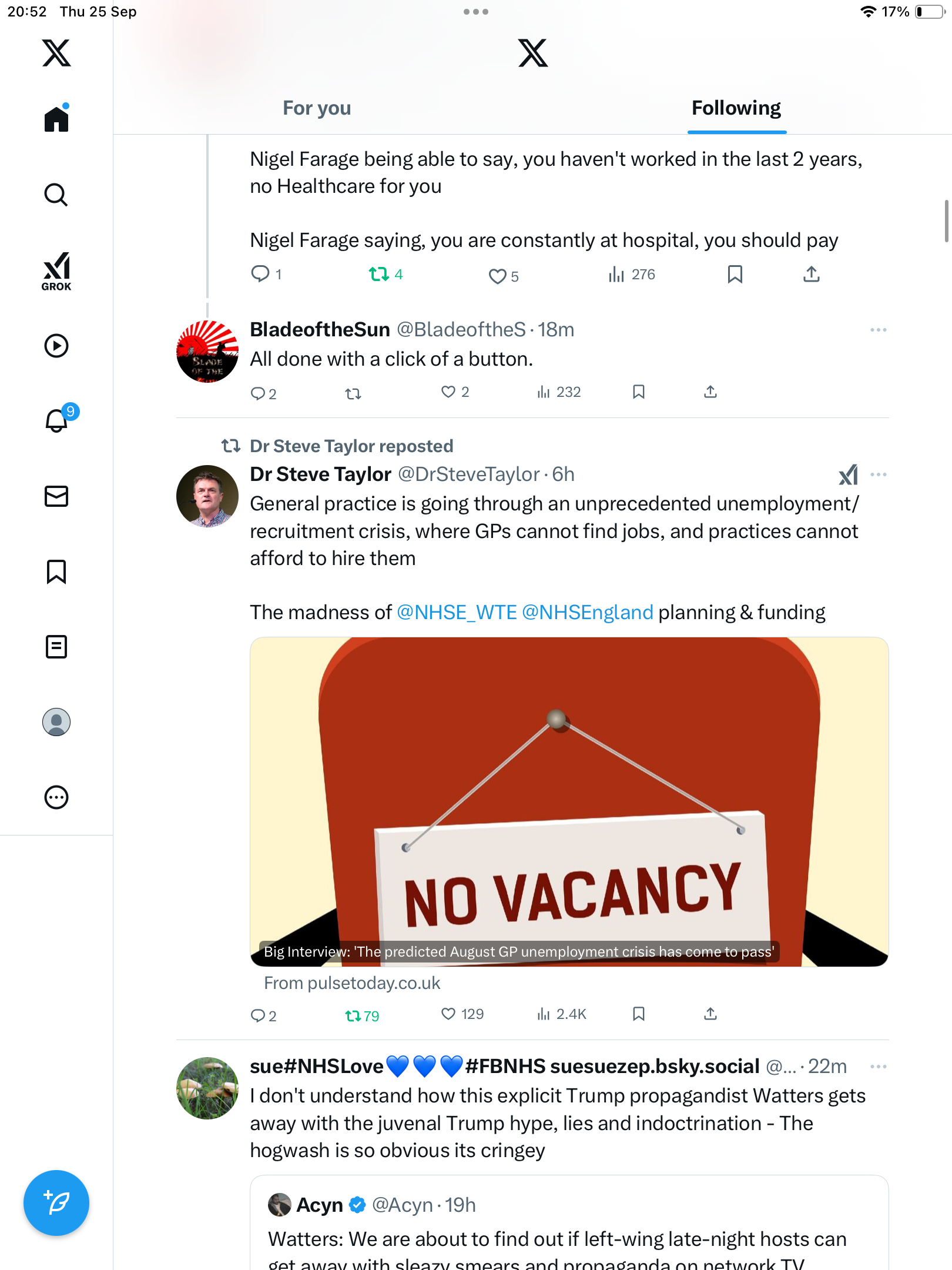Open Grok icon on Dr Steve Taylor post
Viewport: 952px width, 1270px height.
tap(848, 475)
